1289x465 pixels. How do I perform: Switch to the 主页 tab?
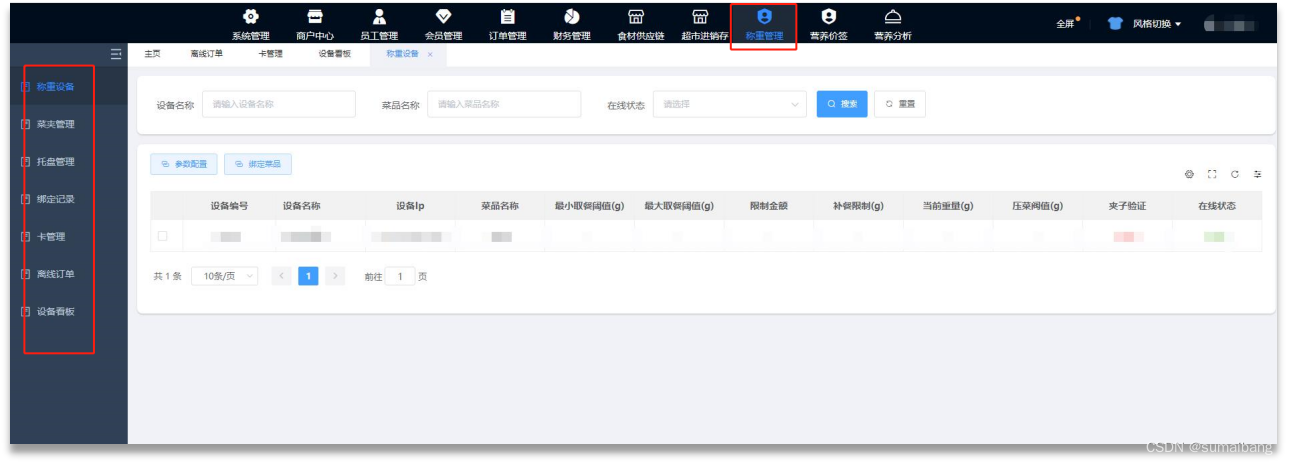pyautogui.click(x=152, y=54)
